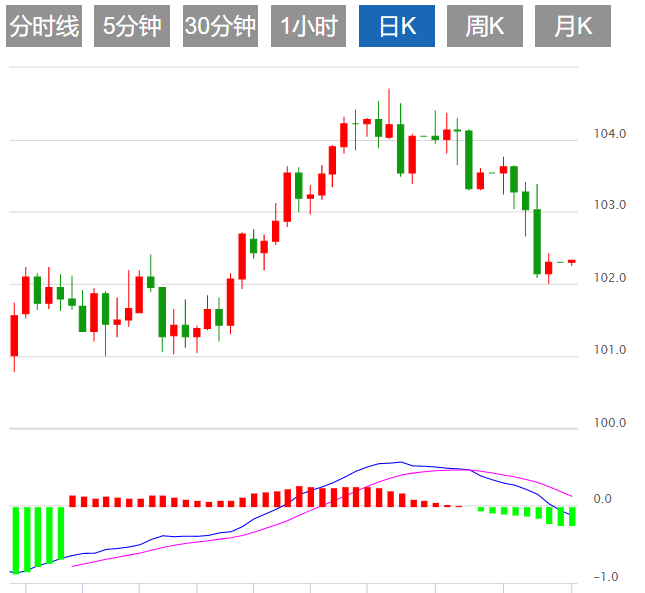The image size is (645, 593).
Task: Click the 103.0 price axis label
Action: click(x=610, y=206)
